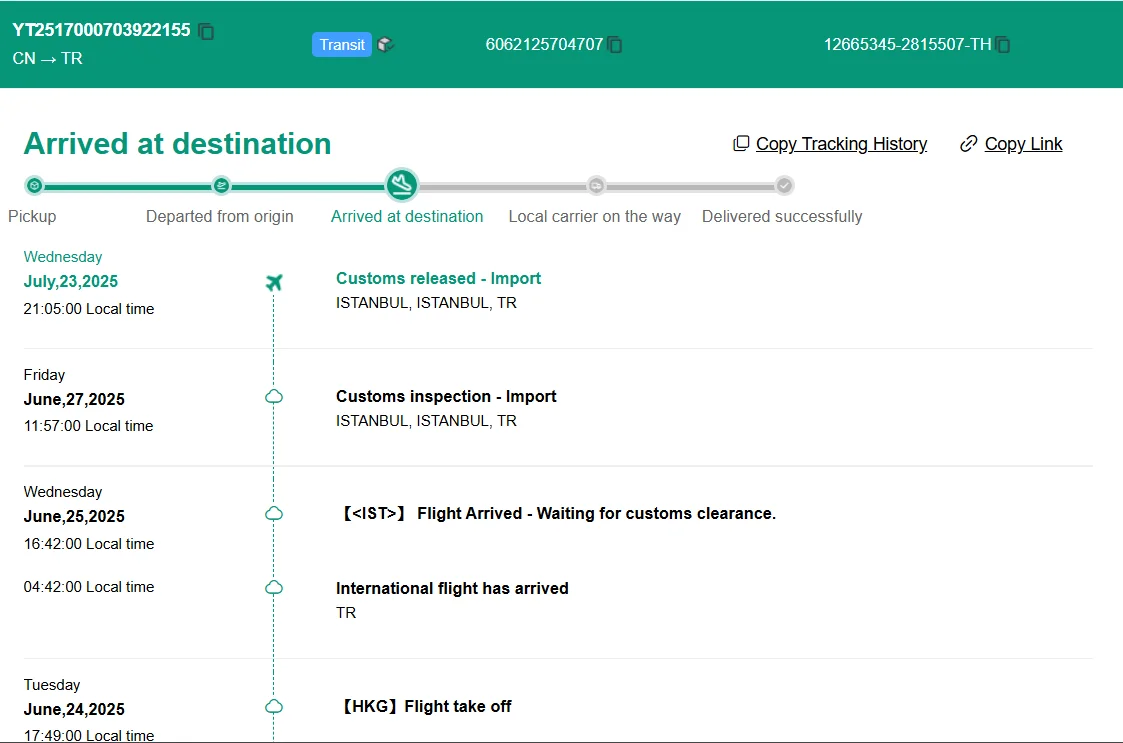Open Copy Tracking History link
Image resolution: width=1123 pixels, height=743 pixels.
840,144
